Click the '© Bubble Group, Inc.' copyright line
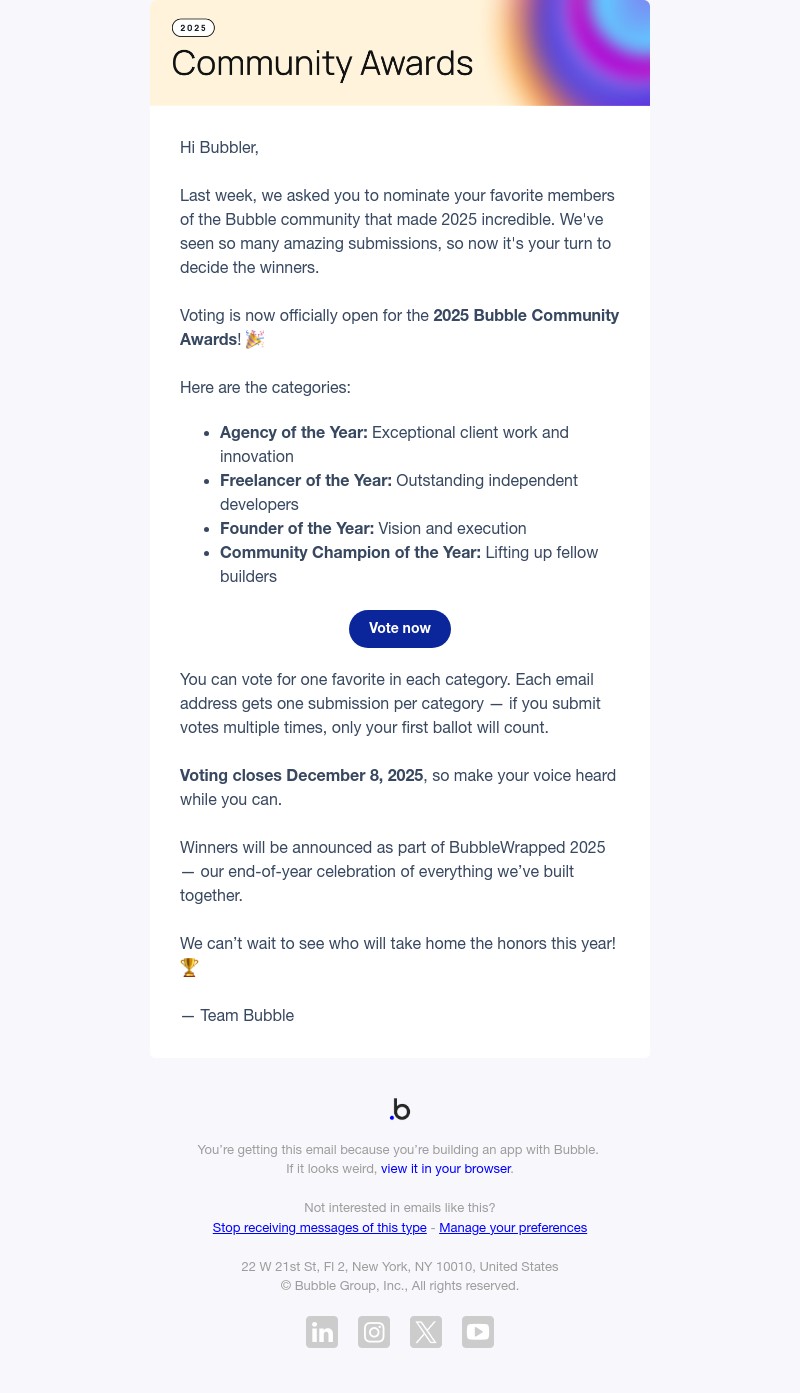Viewport: 800px width, 1393px height. tap(400, 1285)
